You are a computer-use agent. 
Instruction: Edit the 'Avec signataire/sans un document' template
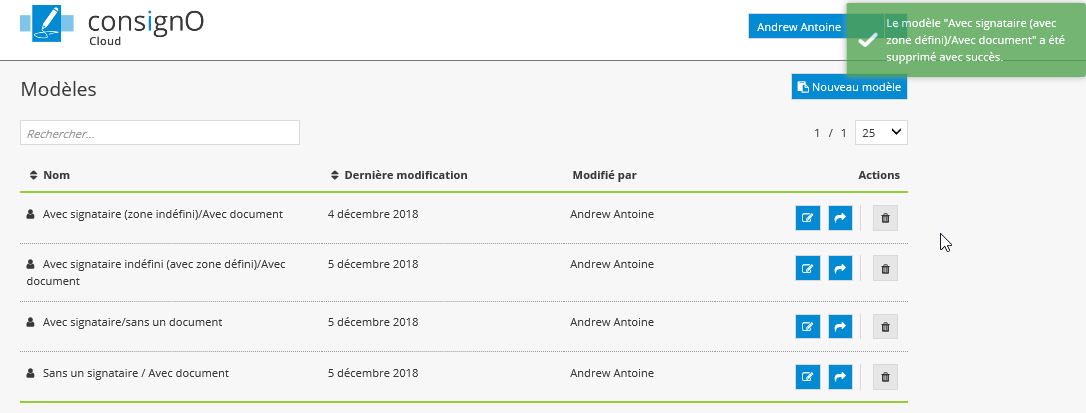coord(808,327)
